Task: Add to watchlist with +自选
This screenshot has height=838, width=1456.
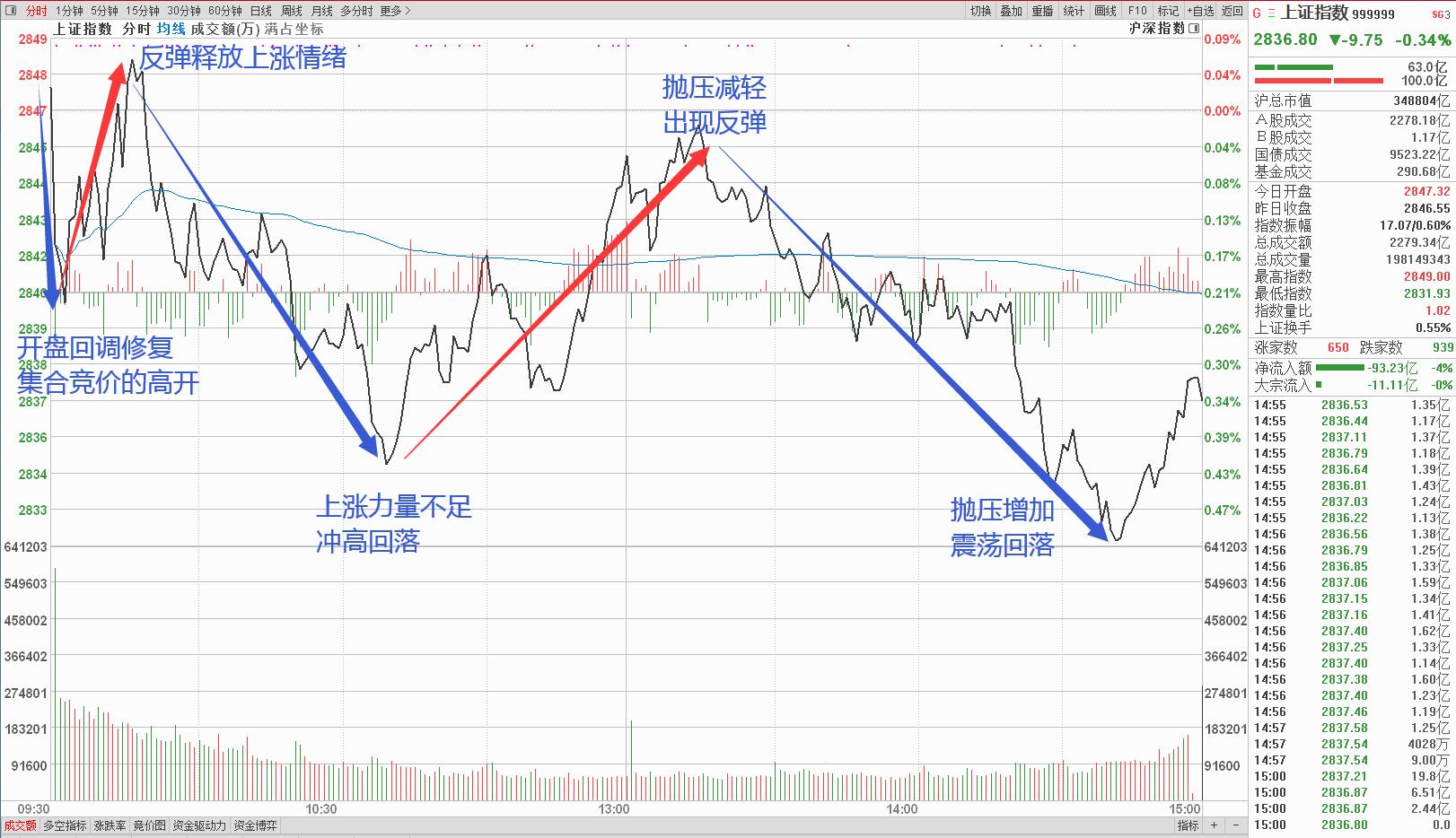Action: coord(1200,11)
